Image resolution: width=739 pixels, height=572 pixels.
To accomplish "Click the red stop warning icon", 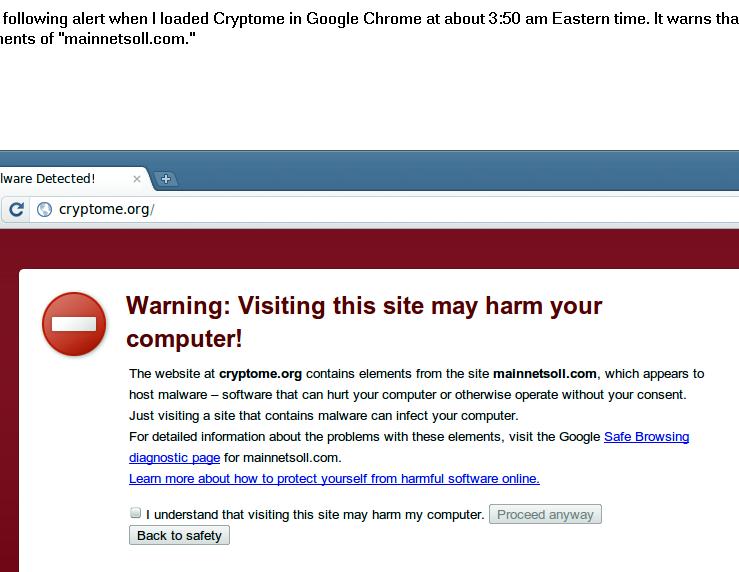I will [x=74, y=324].
